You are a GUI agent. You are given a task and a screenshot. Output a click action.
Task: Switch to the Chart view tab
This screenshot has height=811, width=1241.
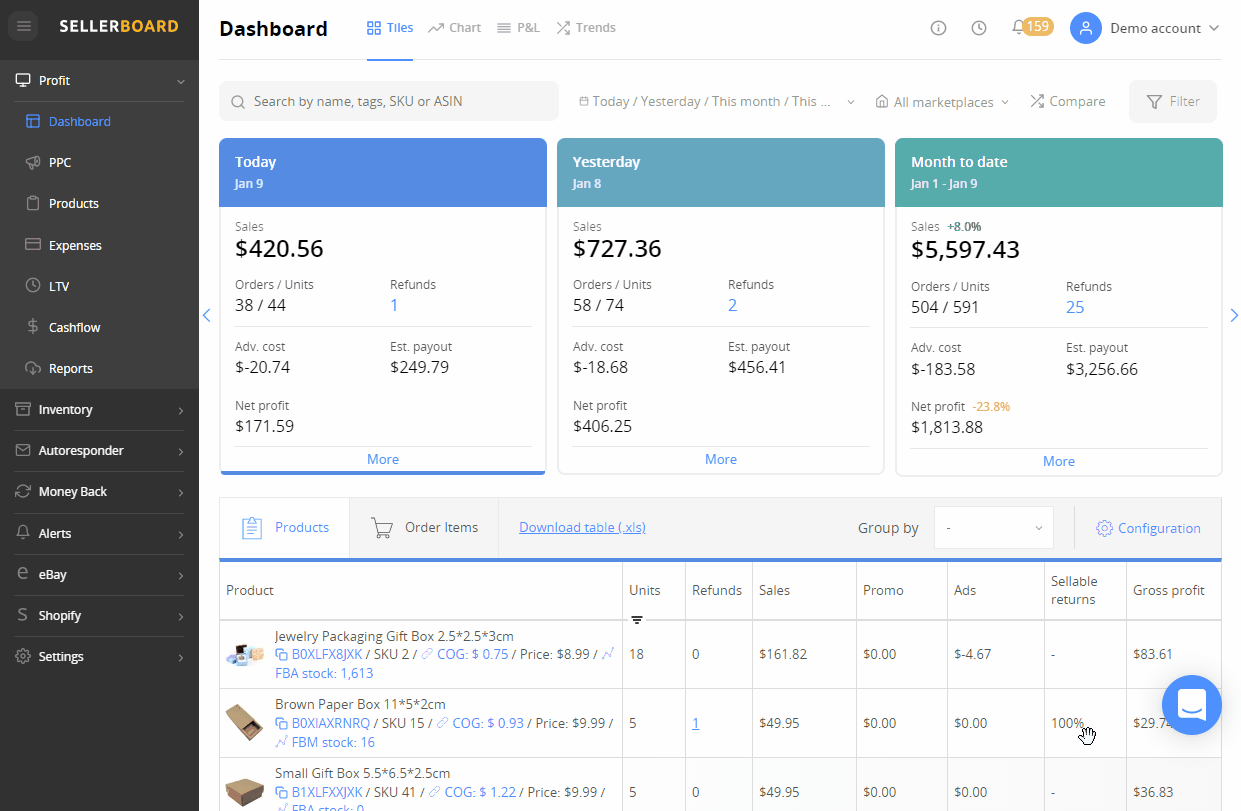(454, 28)
